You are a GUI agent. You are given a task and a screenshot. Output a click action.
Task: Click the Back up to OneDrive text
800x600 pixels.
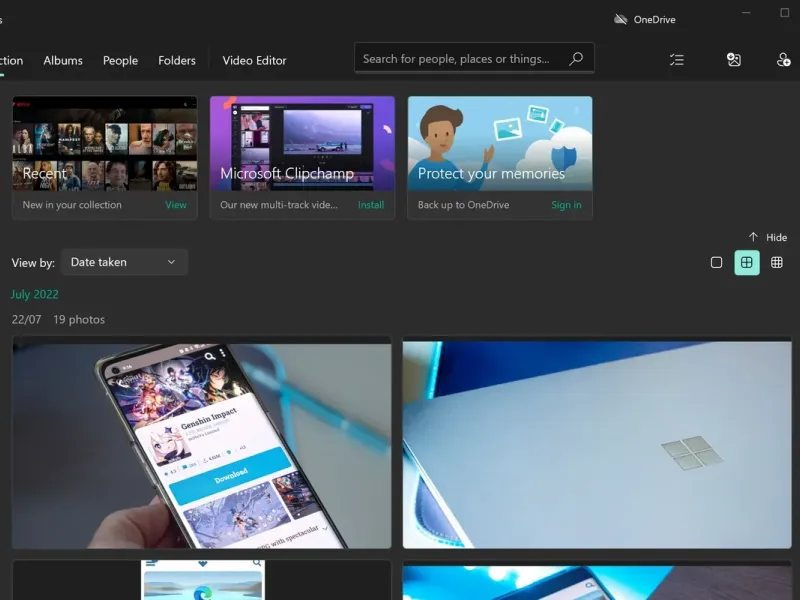463,205
